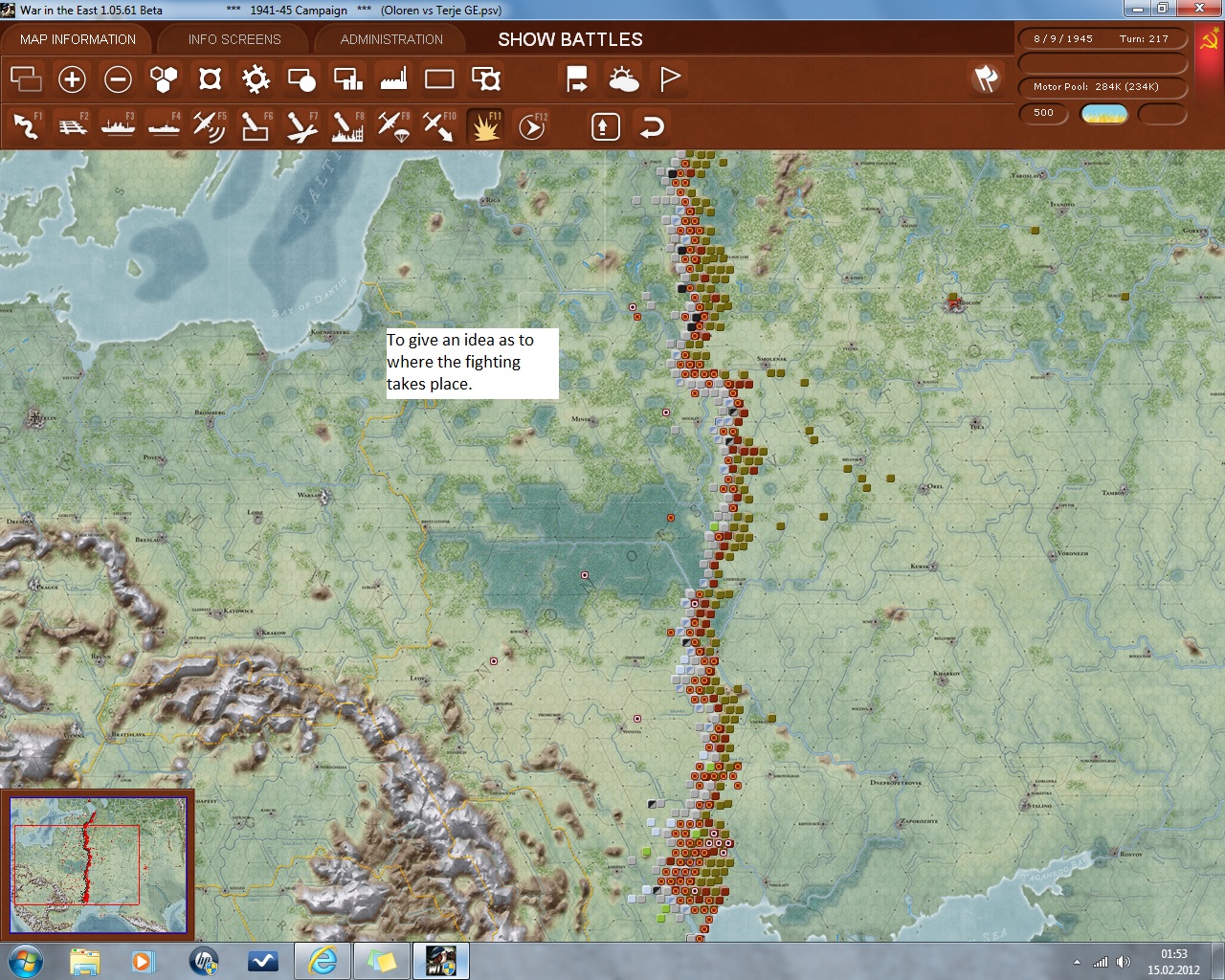
Task: Open Internet Explorer from the taskbar
Action: click(x=322, y=961)
